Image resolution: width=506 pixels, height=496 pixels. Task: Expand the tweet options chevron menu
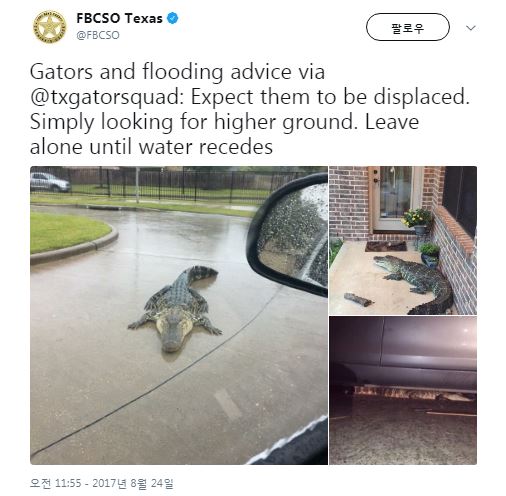[x=470, y=28]
